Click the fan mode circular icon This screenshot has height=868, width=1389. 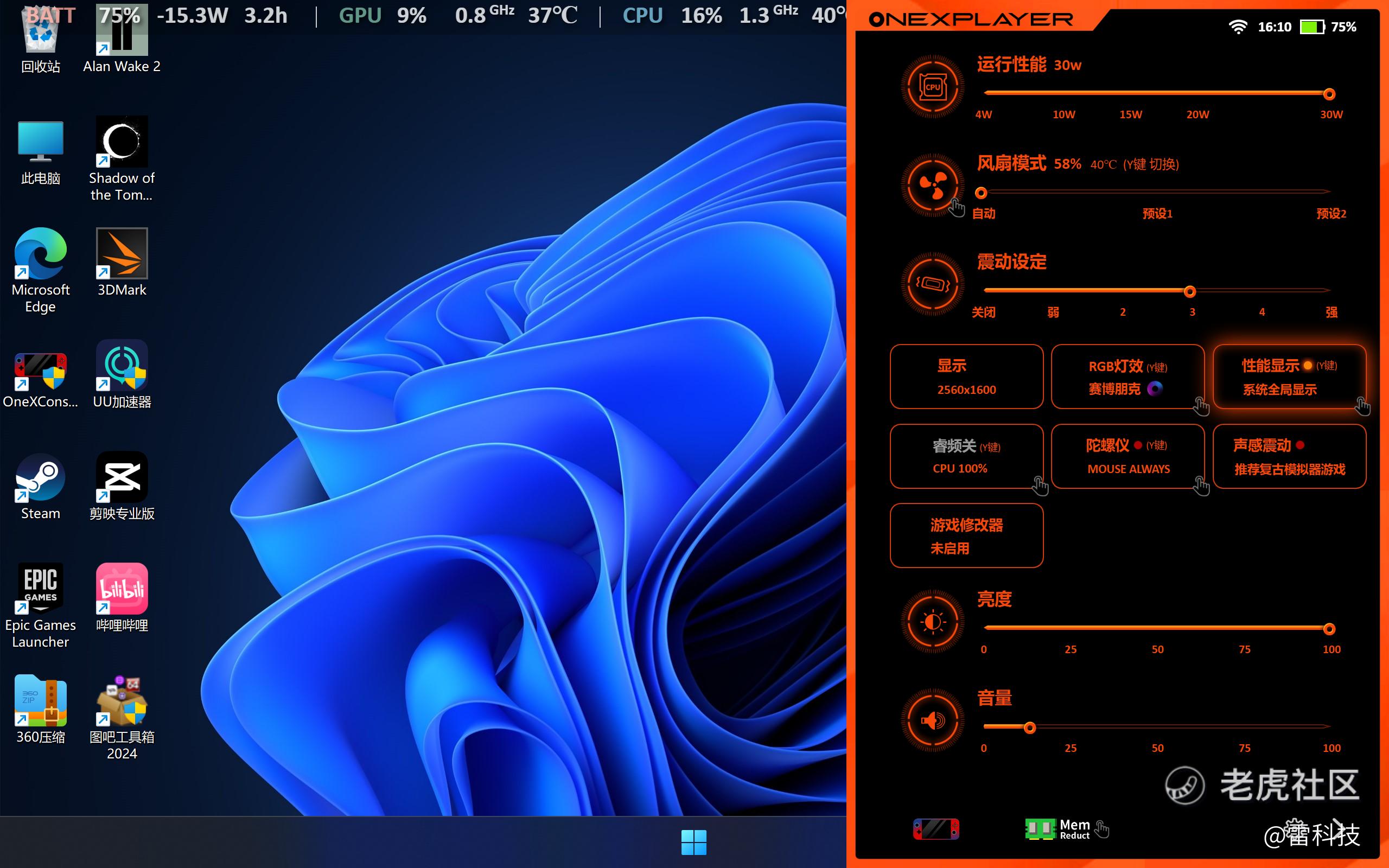pyautogui.click(x=933, y=185)
